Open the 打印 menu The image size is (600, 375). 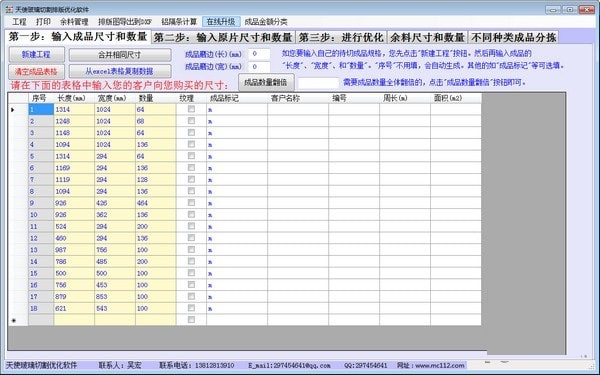point(43,22)
